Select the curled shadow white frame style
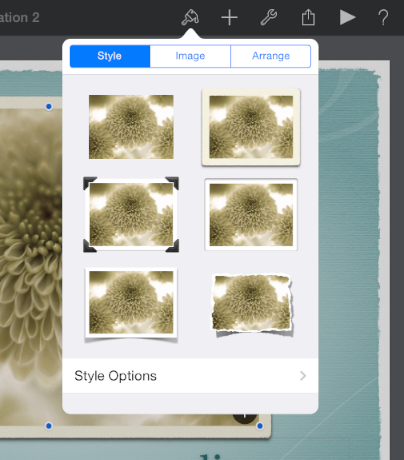Screen dimensions: 404x460 coord(131,303)
